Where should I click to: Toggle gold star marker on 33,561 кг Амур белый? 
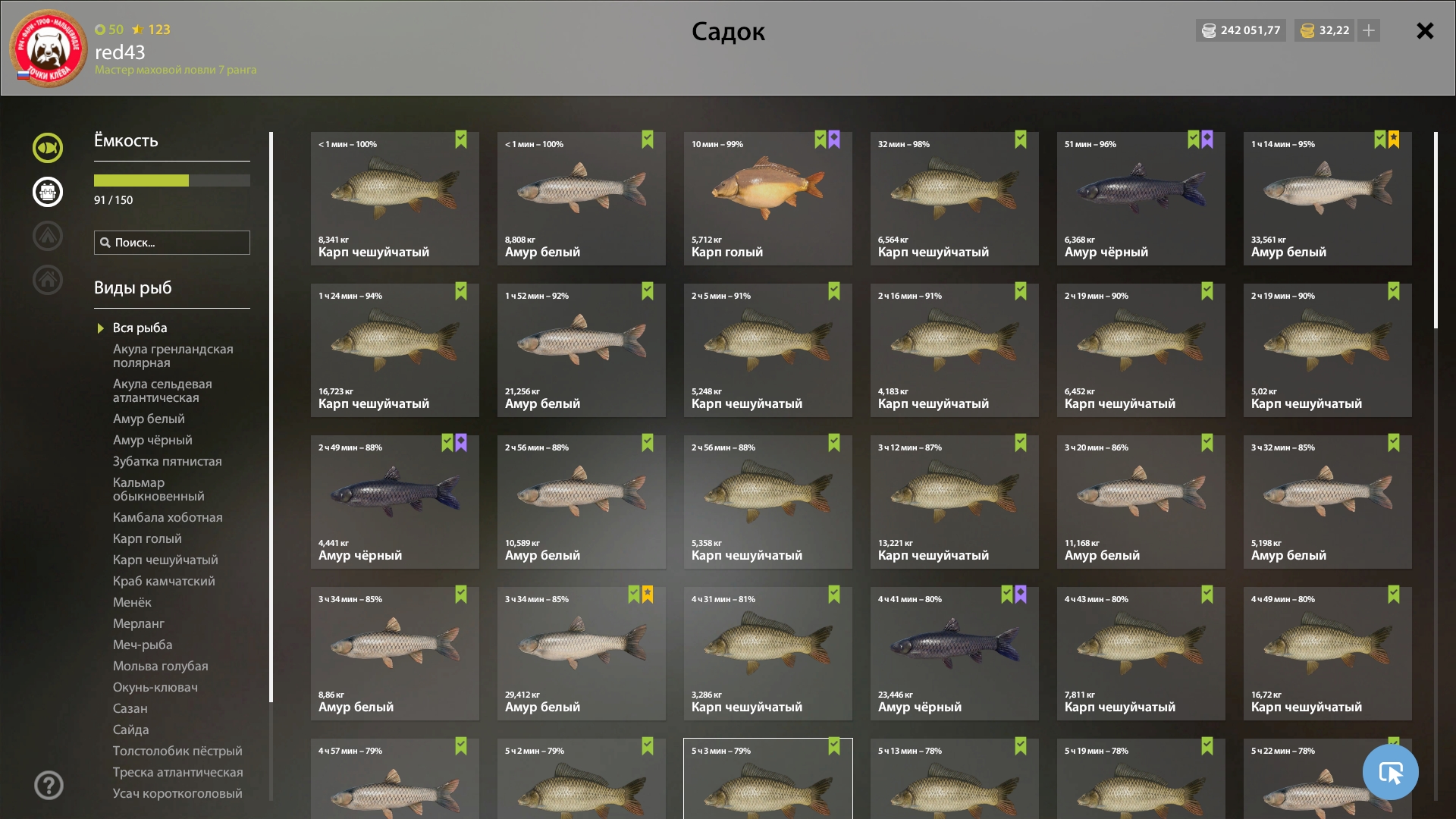tap(1394, 140)
